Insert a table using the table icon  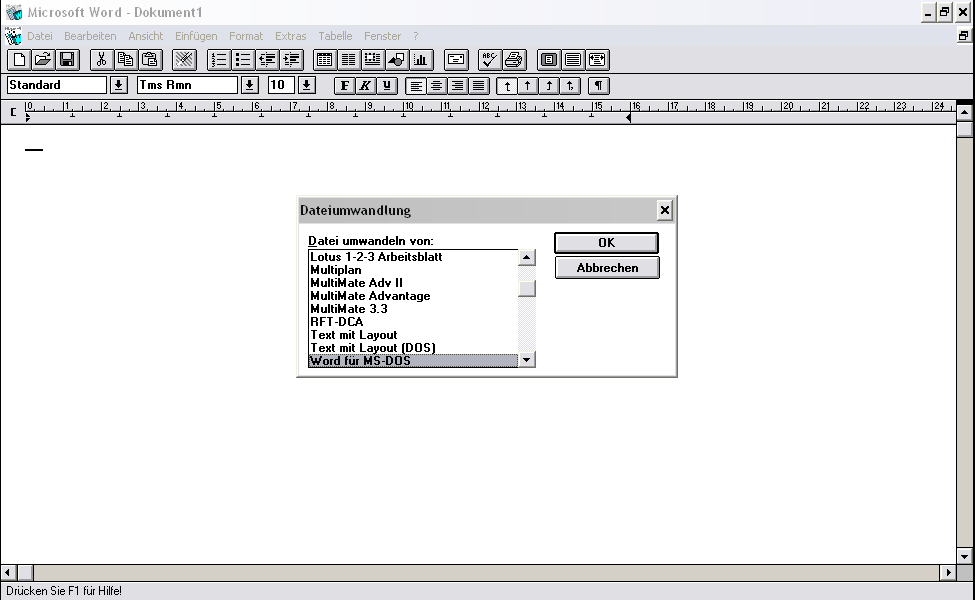(324, 60)
